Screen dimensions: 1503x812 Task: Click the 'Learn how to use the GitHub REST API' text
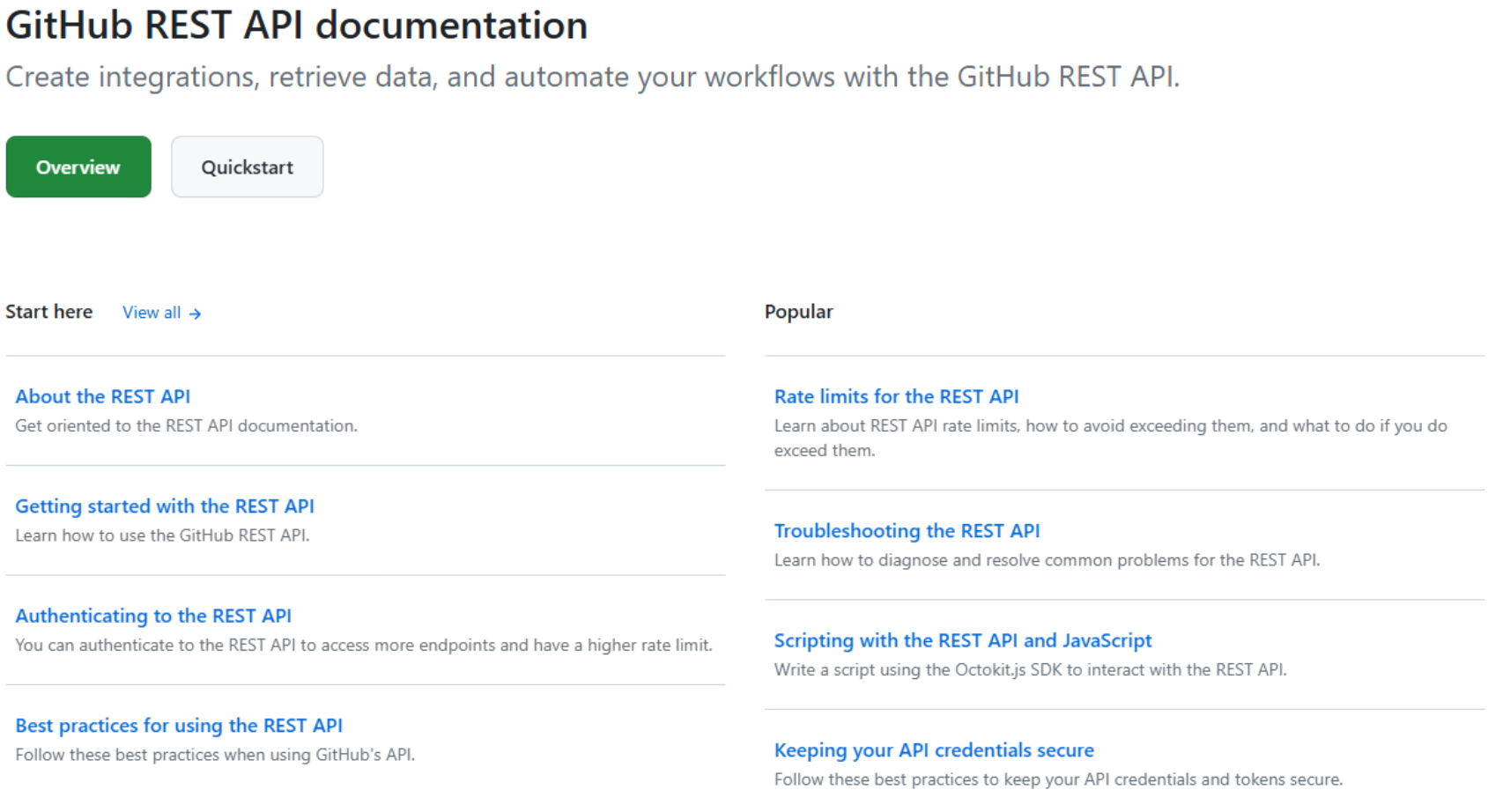coord(162,535)
